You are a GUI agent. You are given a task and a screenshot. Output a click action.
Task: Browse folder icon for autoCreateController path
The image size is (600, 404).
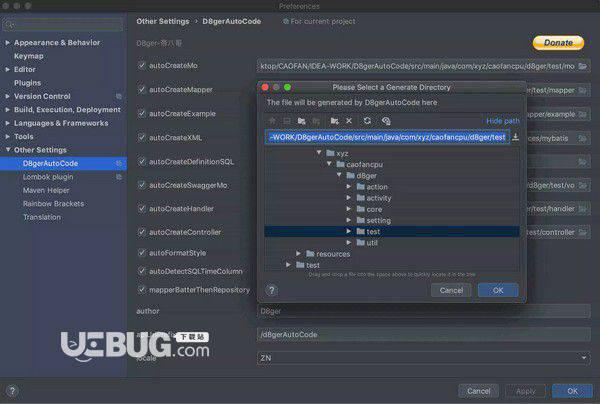582,232
